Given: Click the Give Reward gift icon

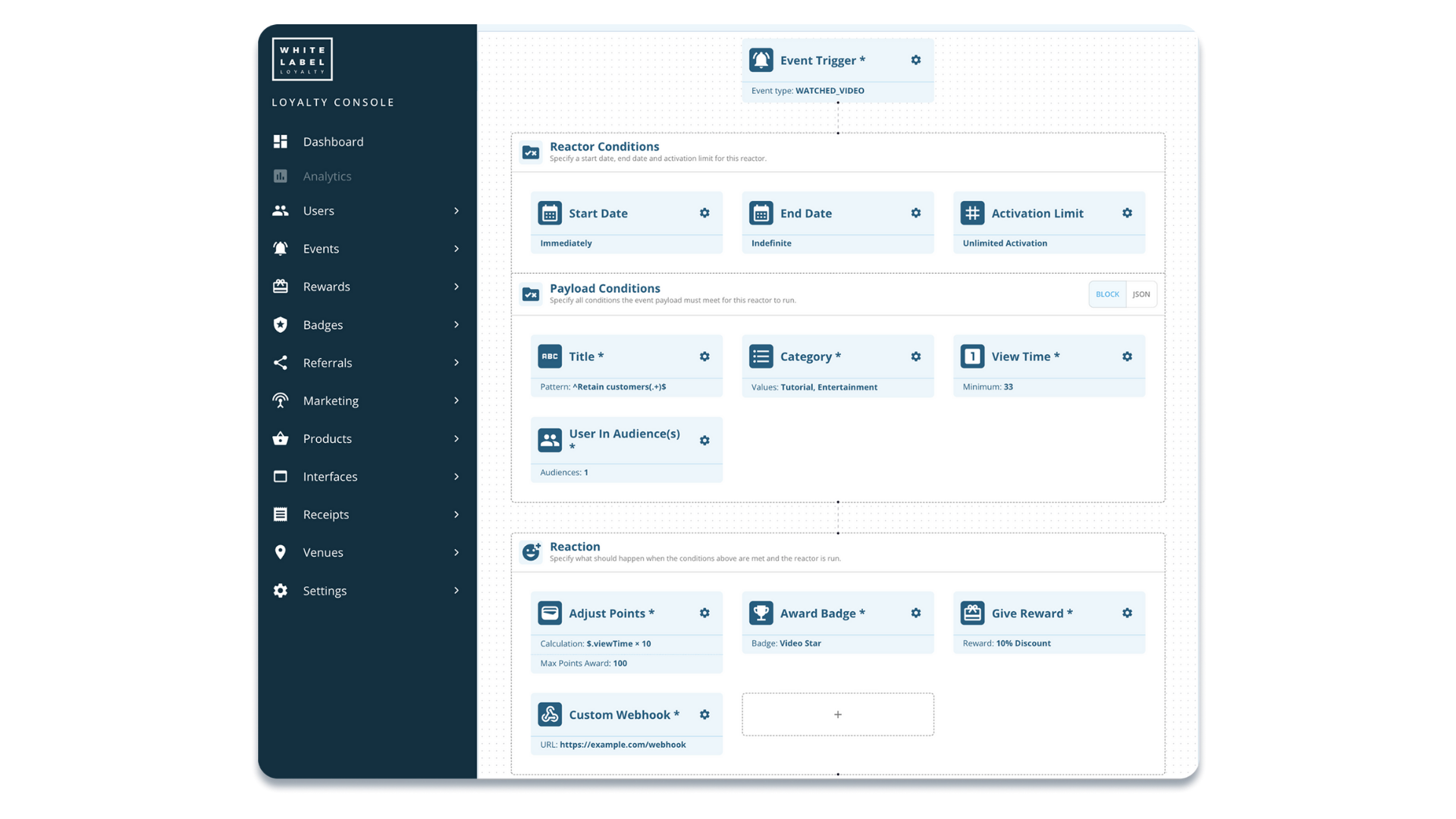Looking at the screenshot, I should pos(973,613).
